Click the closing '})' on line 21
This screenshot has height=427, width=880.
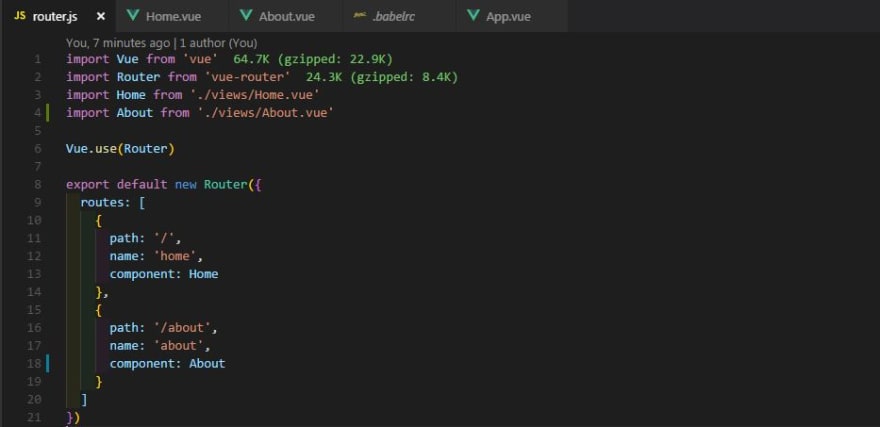click(x=73, y=417)
